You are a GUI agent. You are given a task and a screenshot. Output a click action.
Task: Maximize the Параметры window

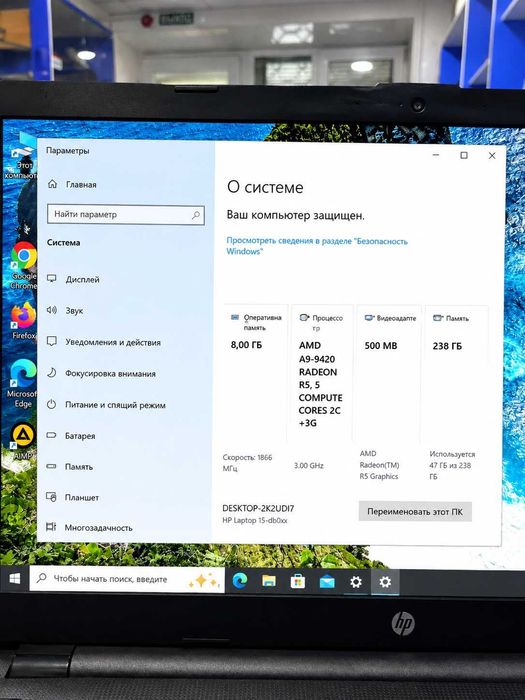[464, 155]
